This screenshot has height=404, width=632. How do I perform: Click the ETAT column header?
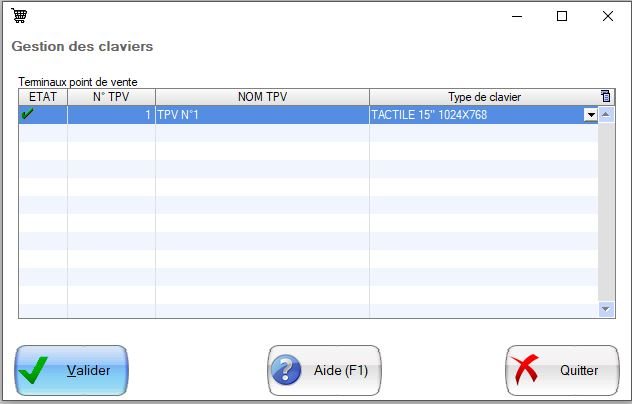tap(43, 96)
